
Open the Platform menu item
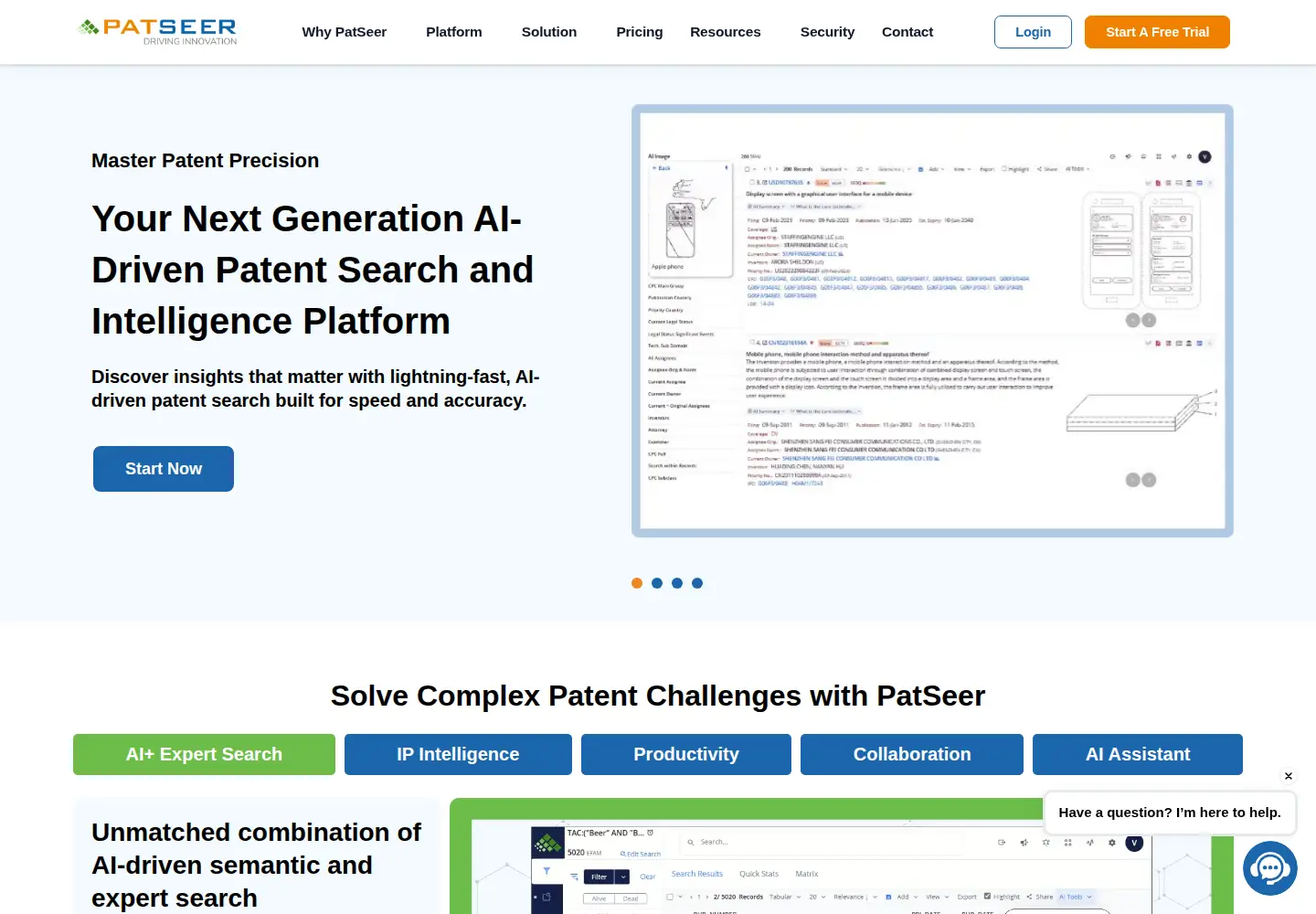[454, 32]
